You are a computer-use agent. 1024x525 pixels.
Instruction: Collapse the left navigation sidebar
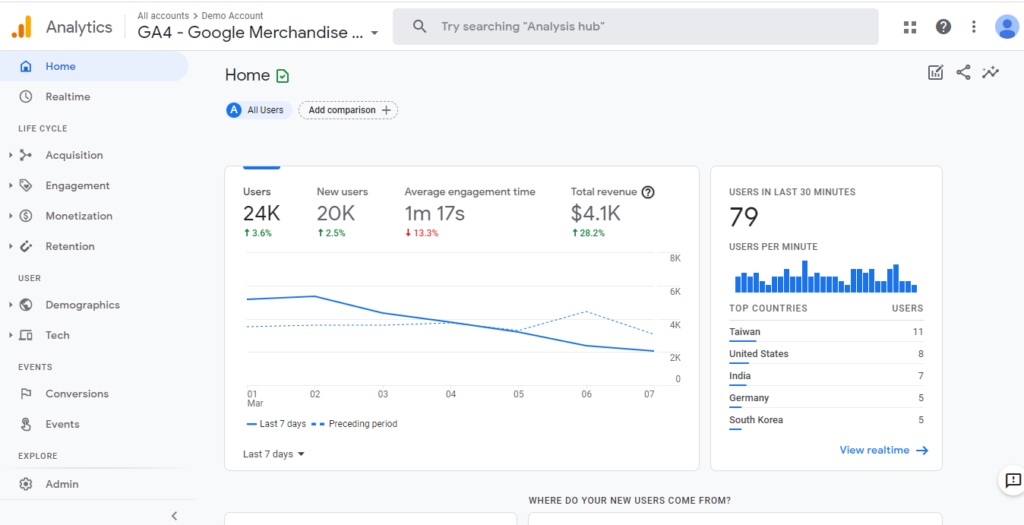click(174, 516)
